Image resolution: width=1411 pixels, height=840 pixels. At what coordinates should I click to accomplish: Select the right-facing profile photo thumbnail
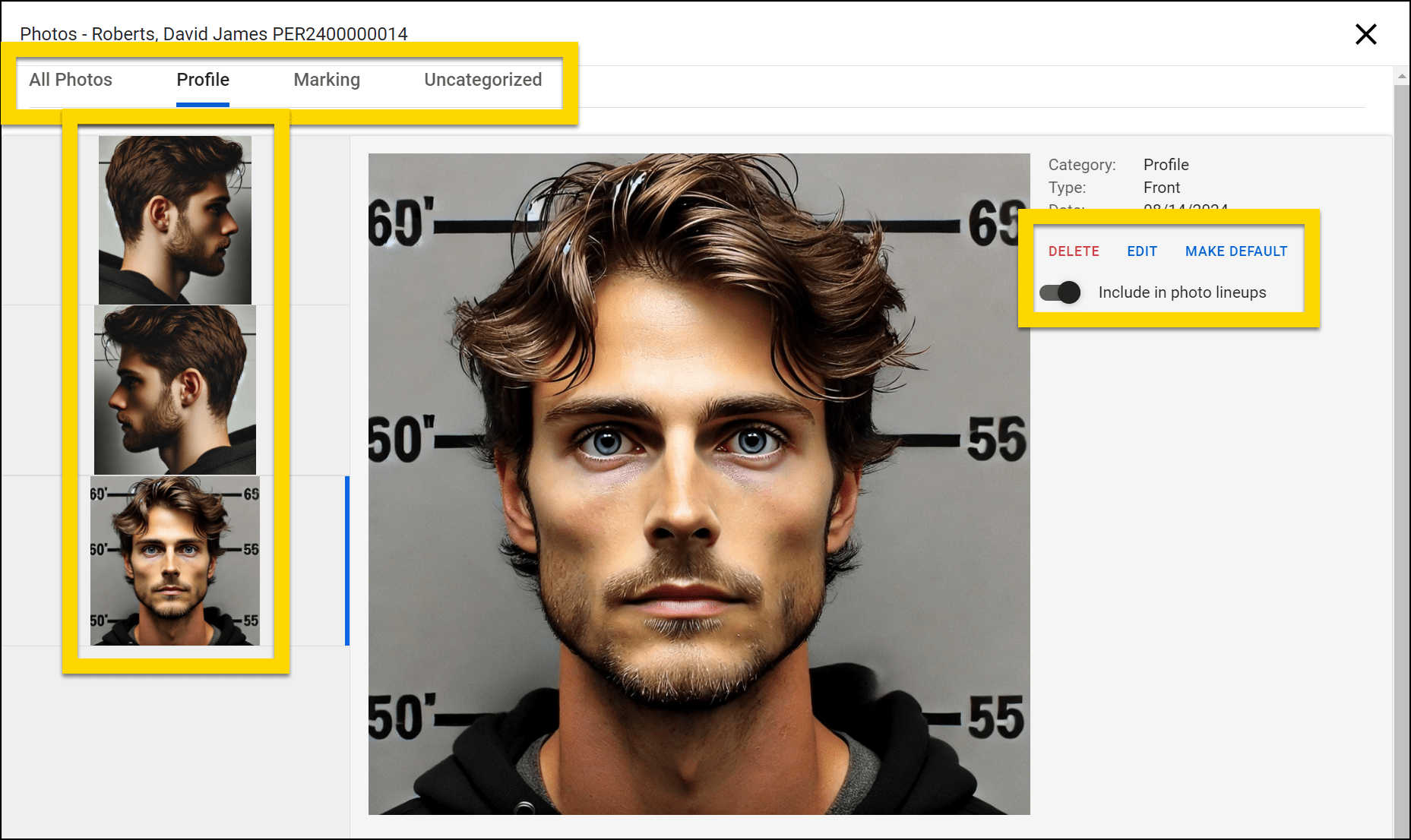[175, 218]
